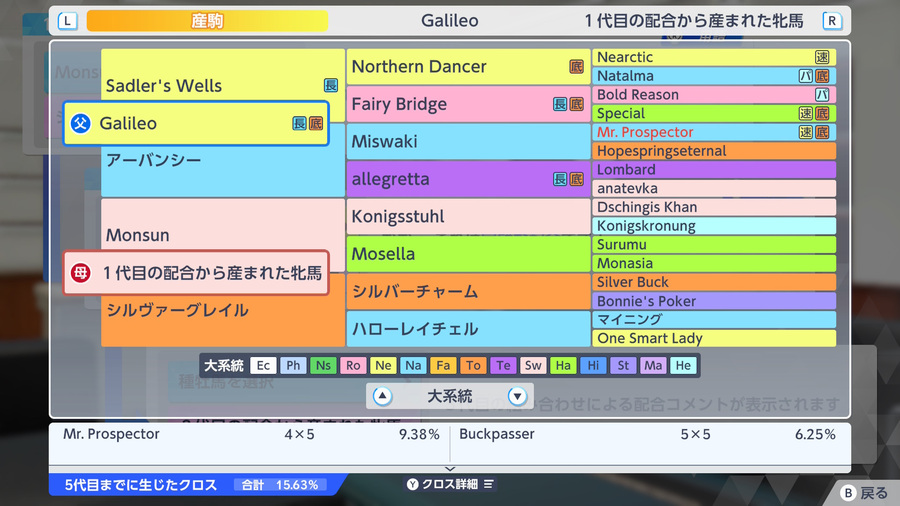Click the 母 icon on the mare row
900x506 pixels.
[81, 273]
